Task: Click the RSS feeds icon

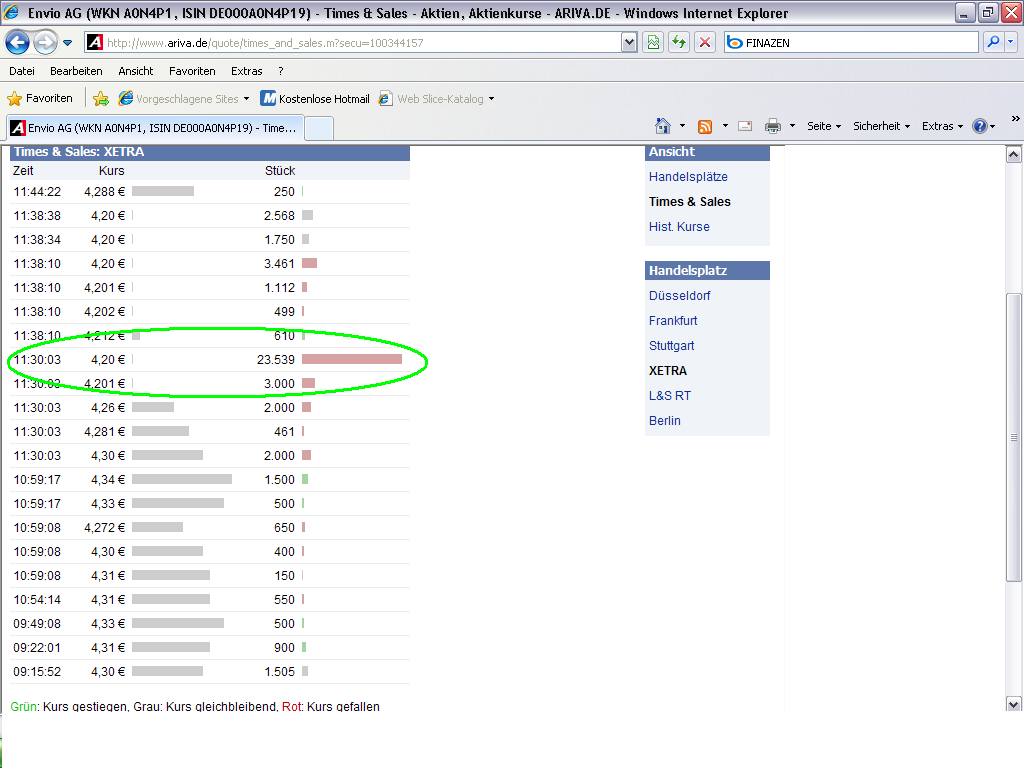Action: tap(705, 126)
